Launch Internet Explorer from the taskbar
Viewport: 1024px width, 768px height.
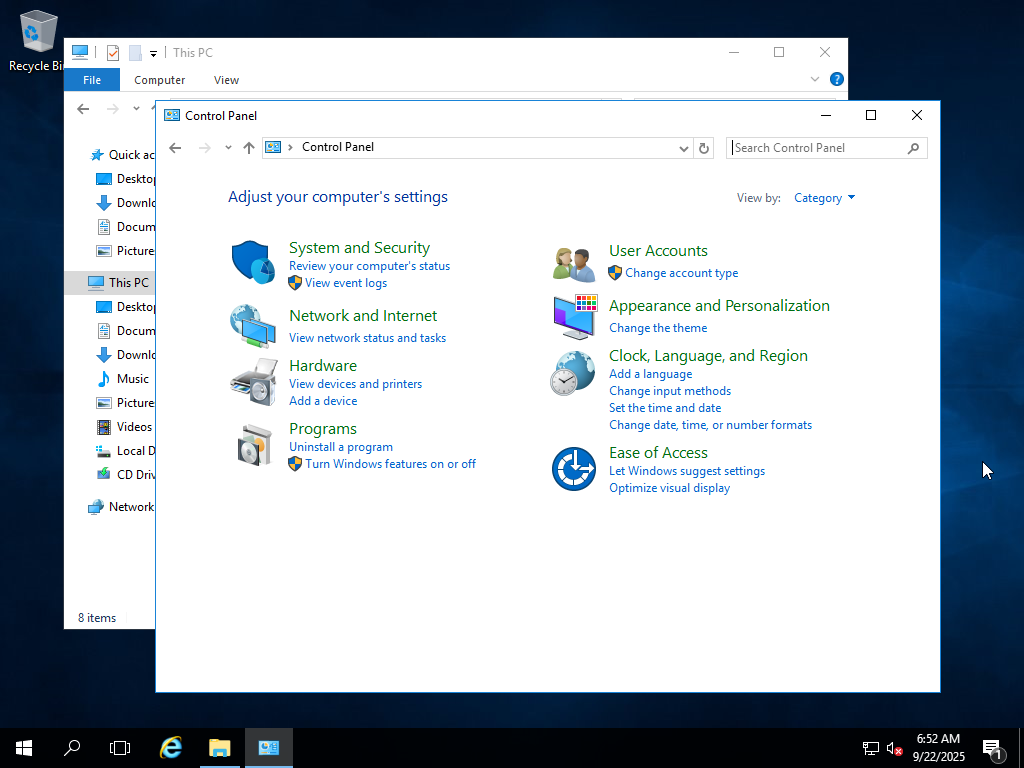[x=172, y=747]
